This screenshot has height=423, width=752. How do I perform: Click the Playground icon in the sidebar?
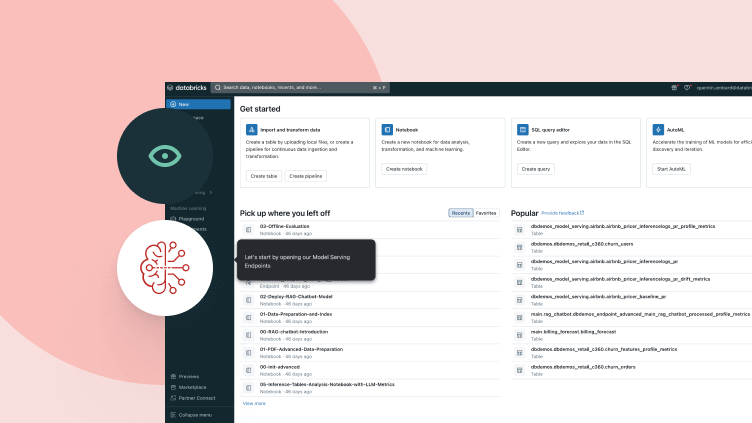[173, 219]
